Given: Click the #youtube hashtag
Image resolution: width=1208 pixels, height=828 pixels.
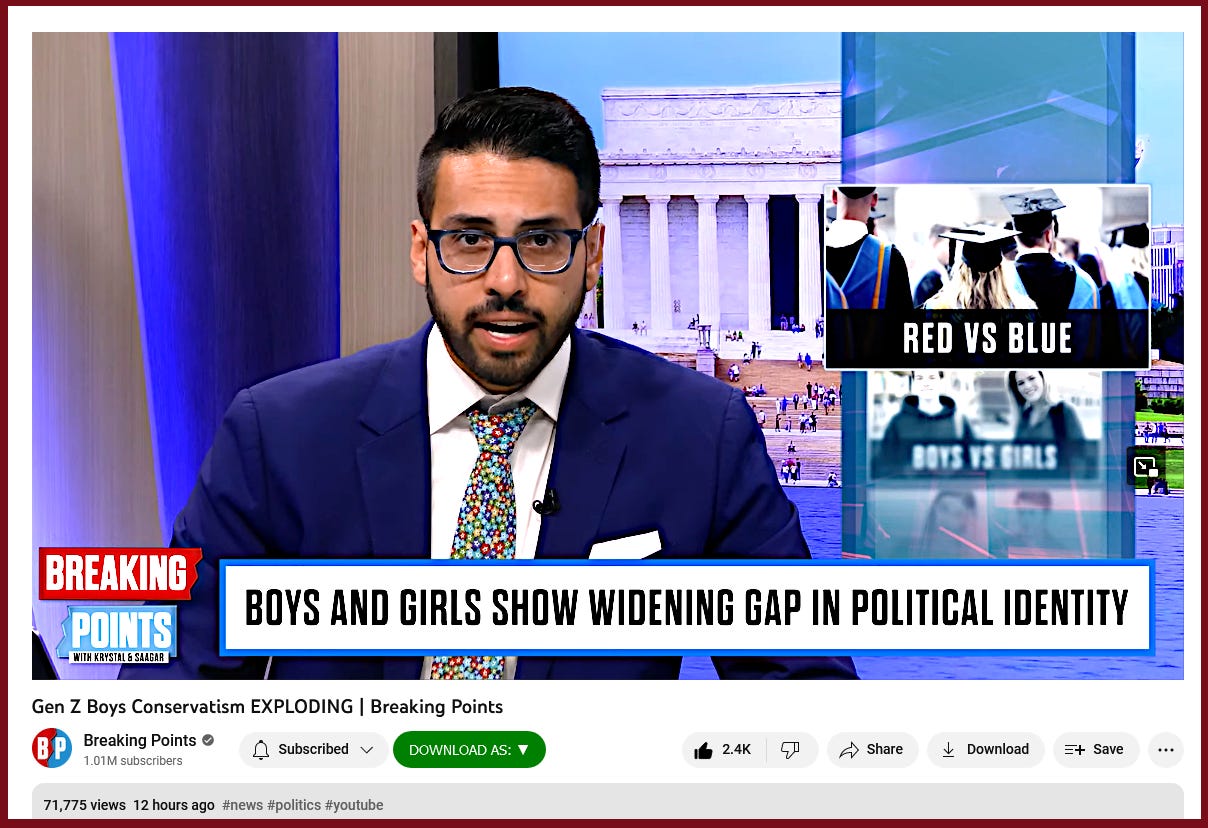Looking at the screenshot, I should (354, 805).
